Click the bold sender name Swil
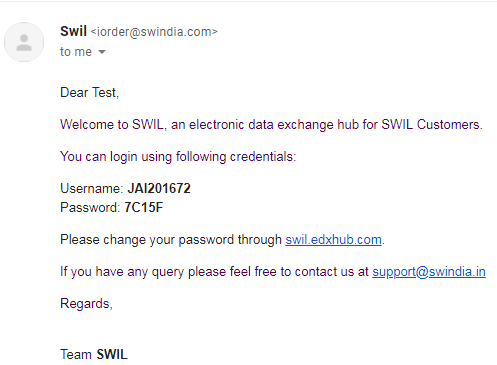The height and width of the screenshot is (365, 497). point(73,31)
